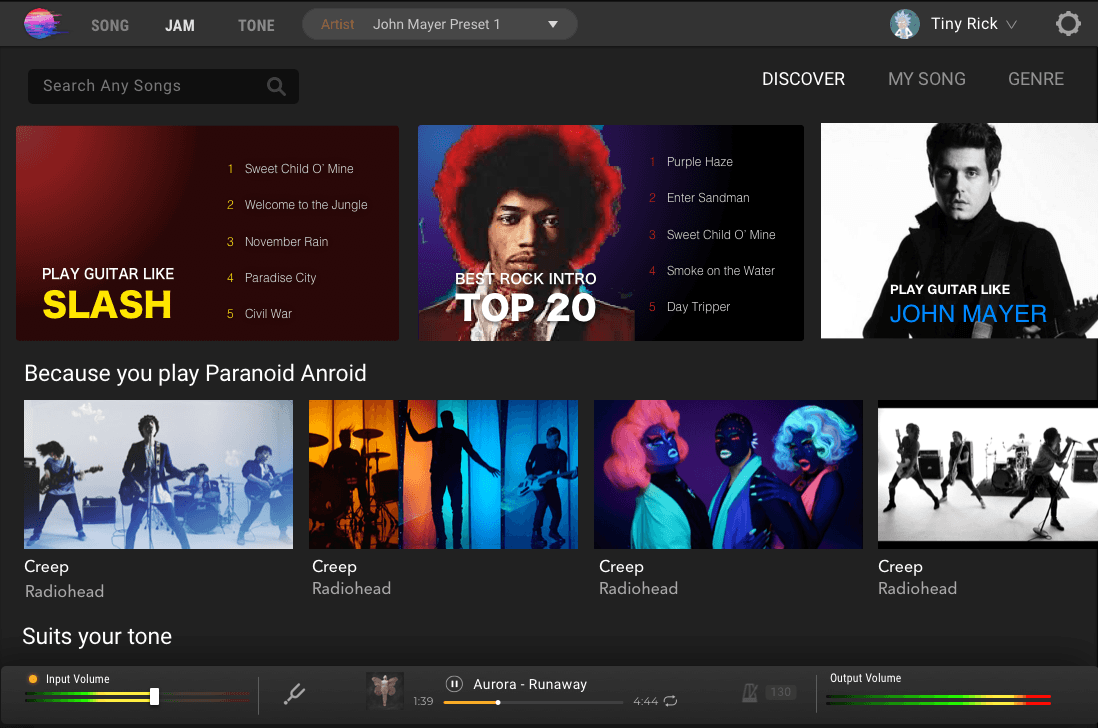Open Best Rock Intro Top 20 banner

pyautogui.click(x=611, y=233)
